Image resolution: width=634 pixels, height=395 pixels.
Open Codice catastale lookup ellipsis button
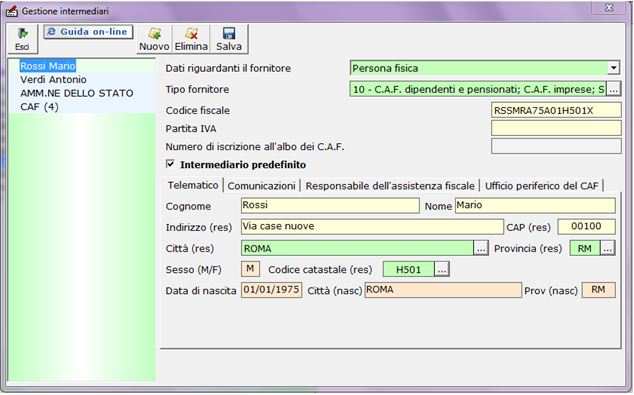pyautogui.click(x=442, y=269)
